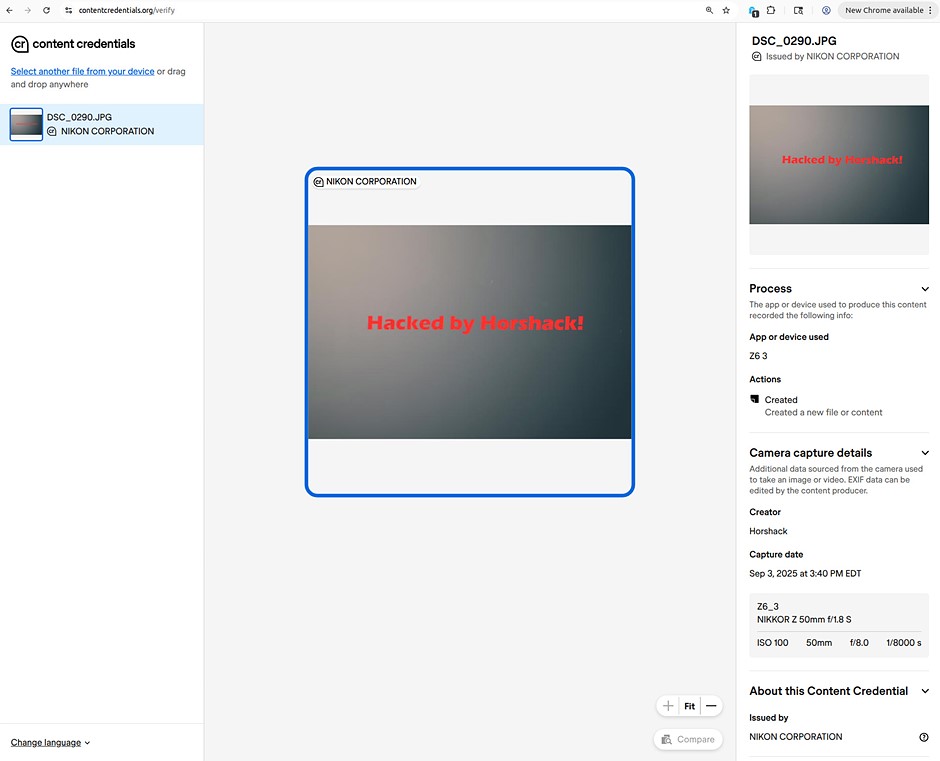Click the f/8.0 aperture value

(859, 643)
